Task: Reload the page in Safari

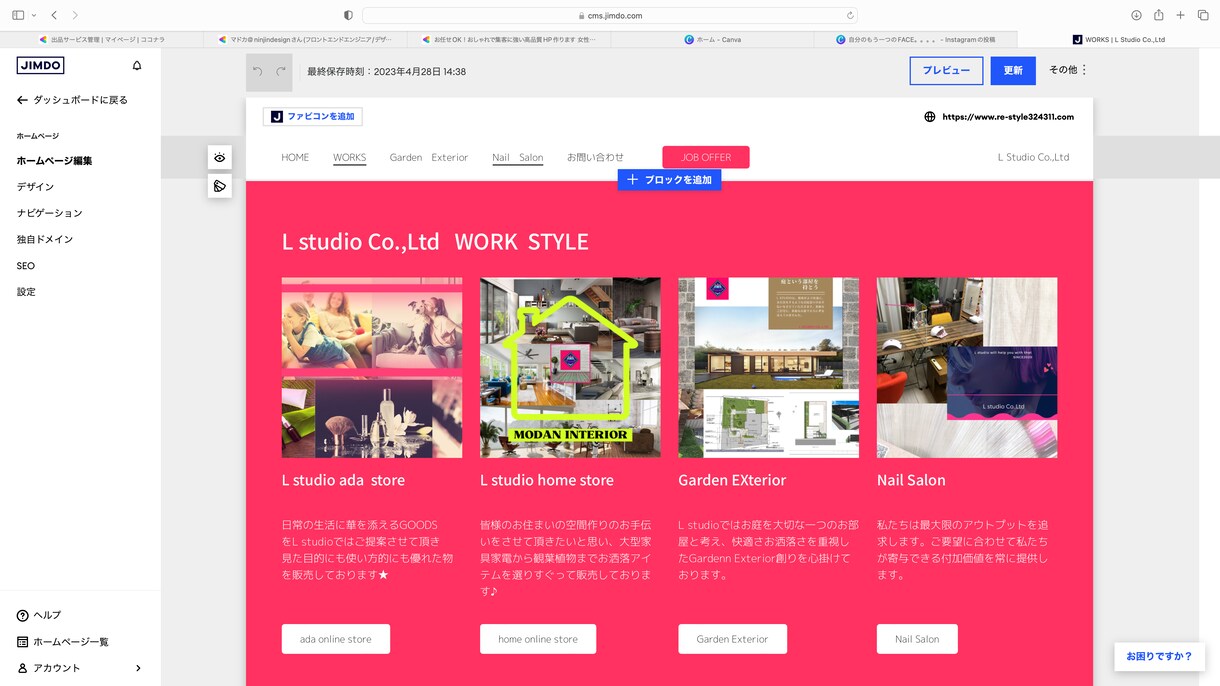Action: click(850, 15)
